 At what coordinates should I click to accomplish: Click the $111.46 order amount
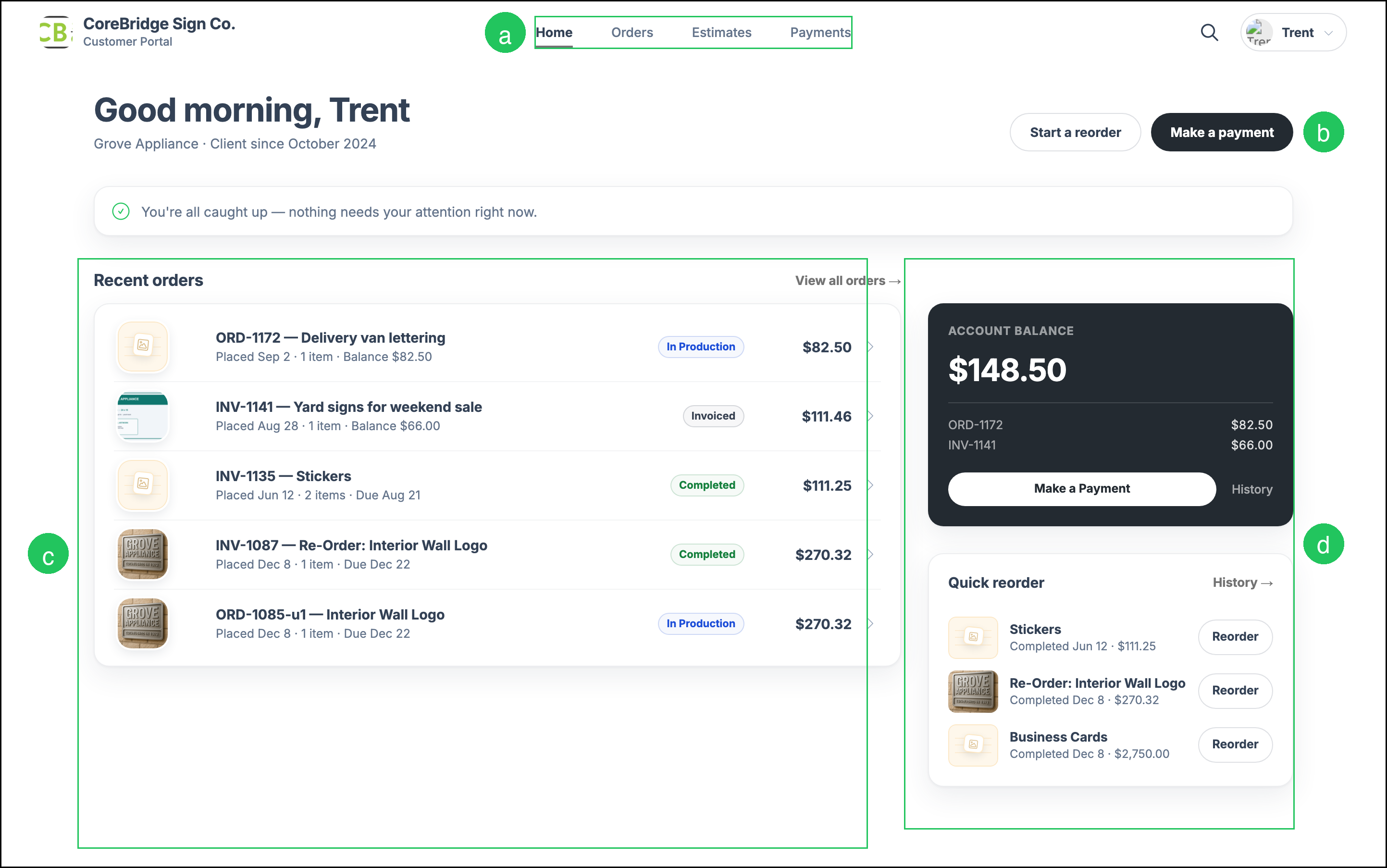tap(827, 417)
